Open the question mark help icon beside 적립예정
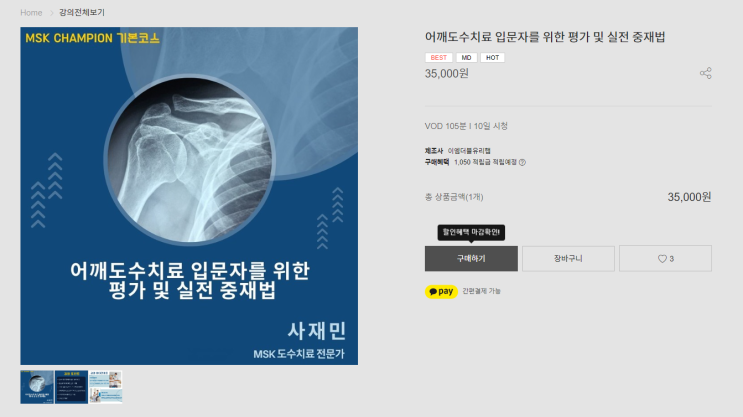743x417 pixels. (x=522, y=162)
